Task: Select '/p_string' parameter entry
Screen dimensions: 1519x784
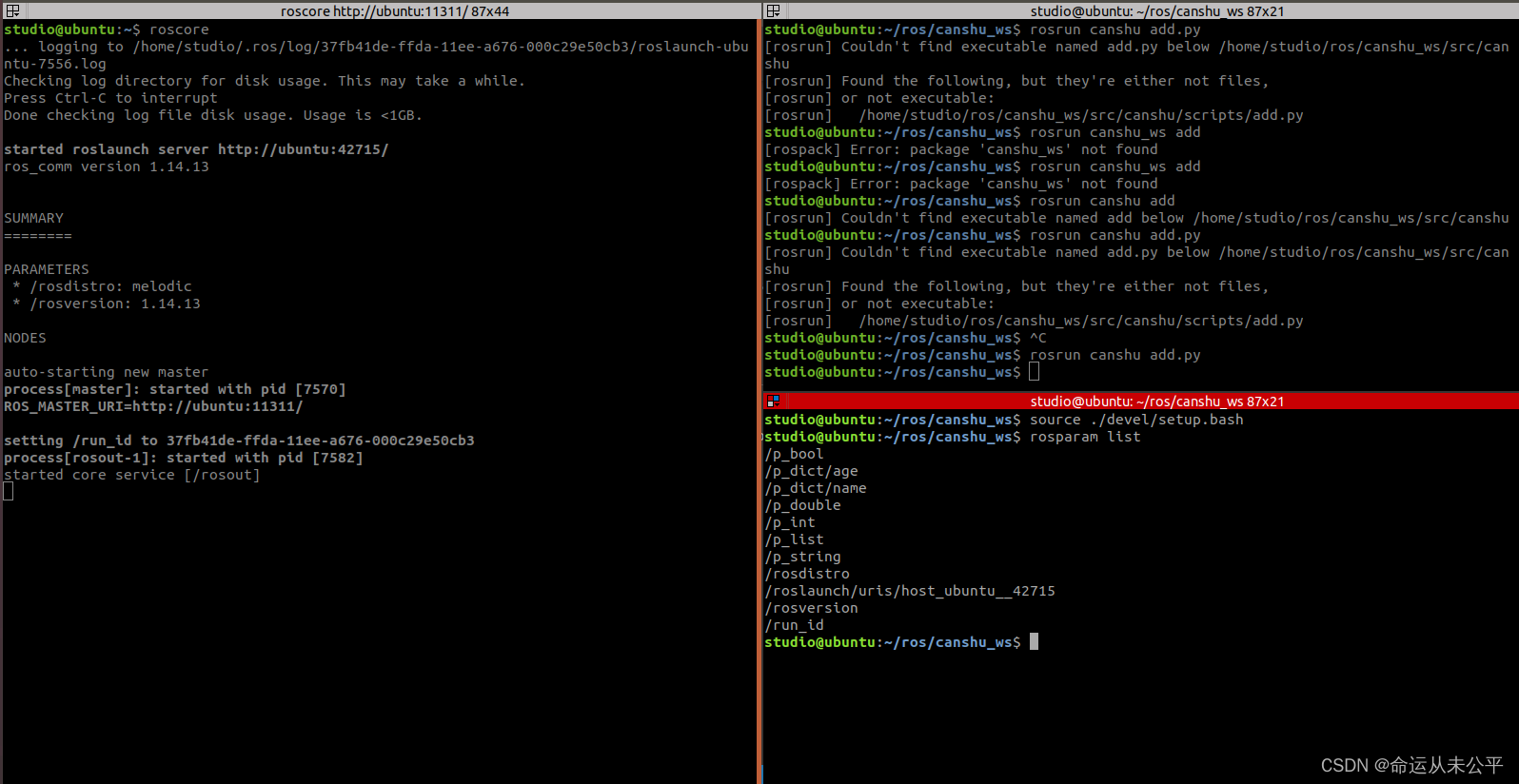Action: [802, 557]
